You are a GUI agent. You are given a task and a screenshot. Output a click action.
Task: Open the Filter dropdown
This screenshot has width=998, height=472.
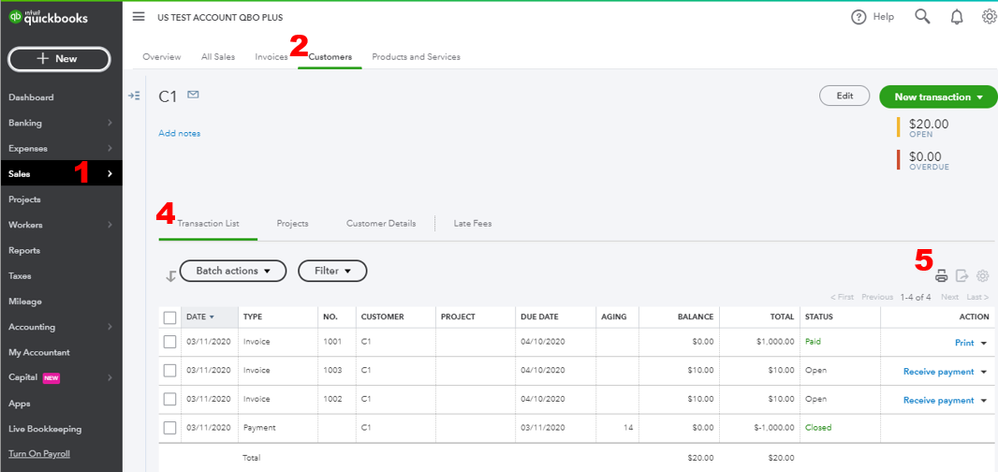(x=332, y=271)
